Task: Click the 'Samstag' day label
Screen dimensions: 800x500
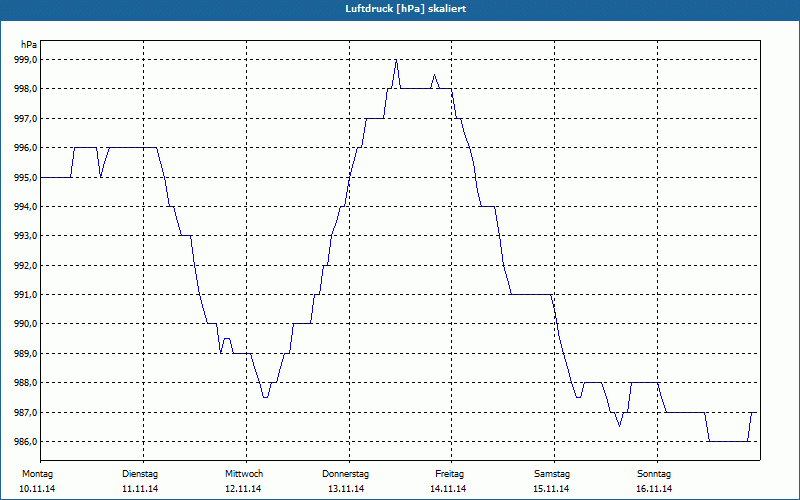Action: [x=552, y=474]
